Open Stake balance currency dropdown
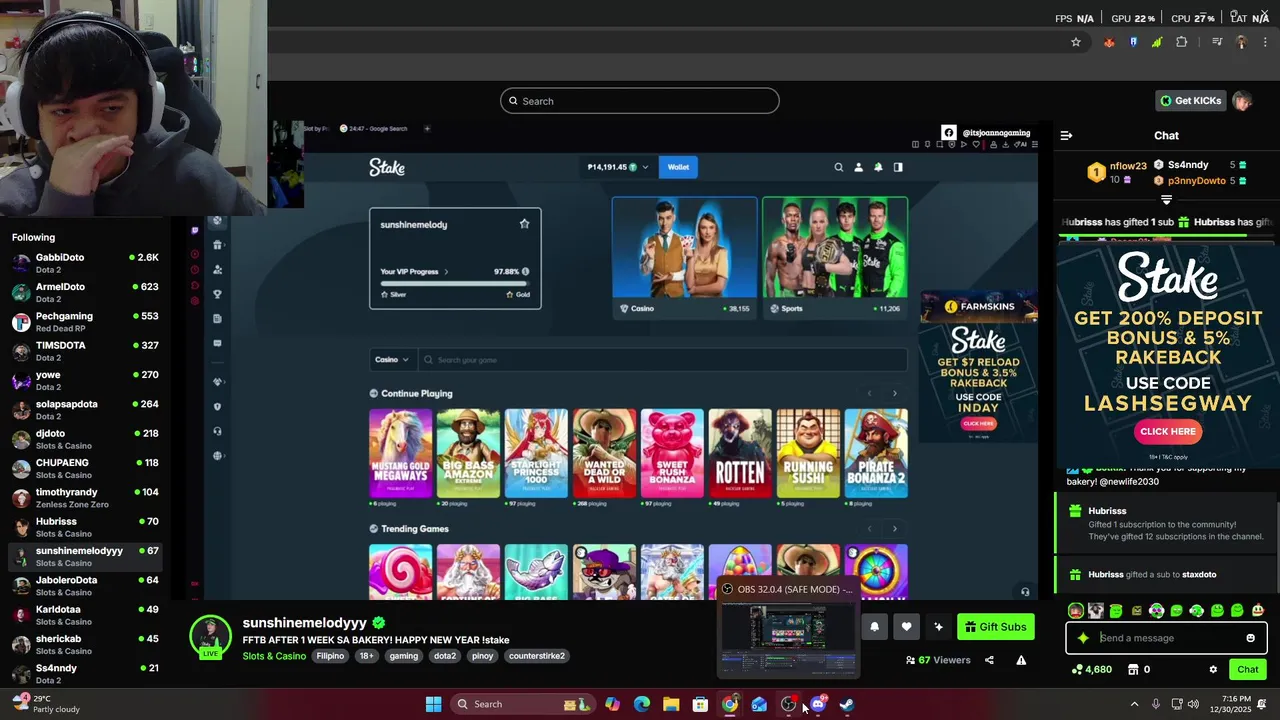Viewport: 1280px width, 720px height. pyautogui.click(x=618, y=167)
